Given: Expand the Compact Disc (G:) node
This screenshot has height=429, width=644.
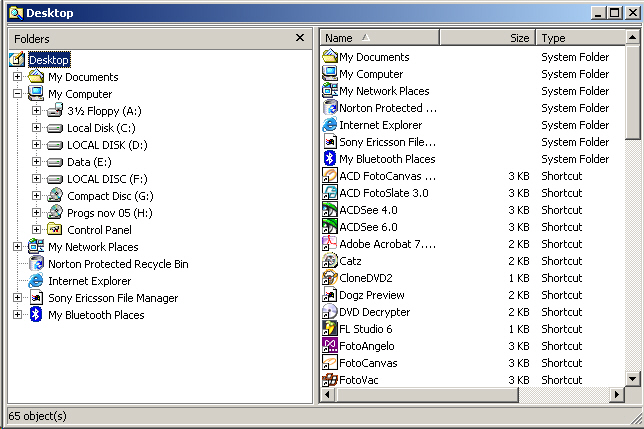Looking at the screenshot, I should pyautogui.click(x=36, y=196).
